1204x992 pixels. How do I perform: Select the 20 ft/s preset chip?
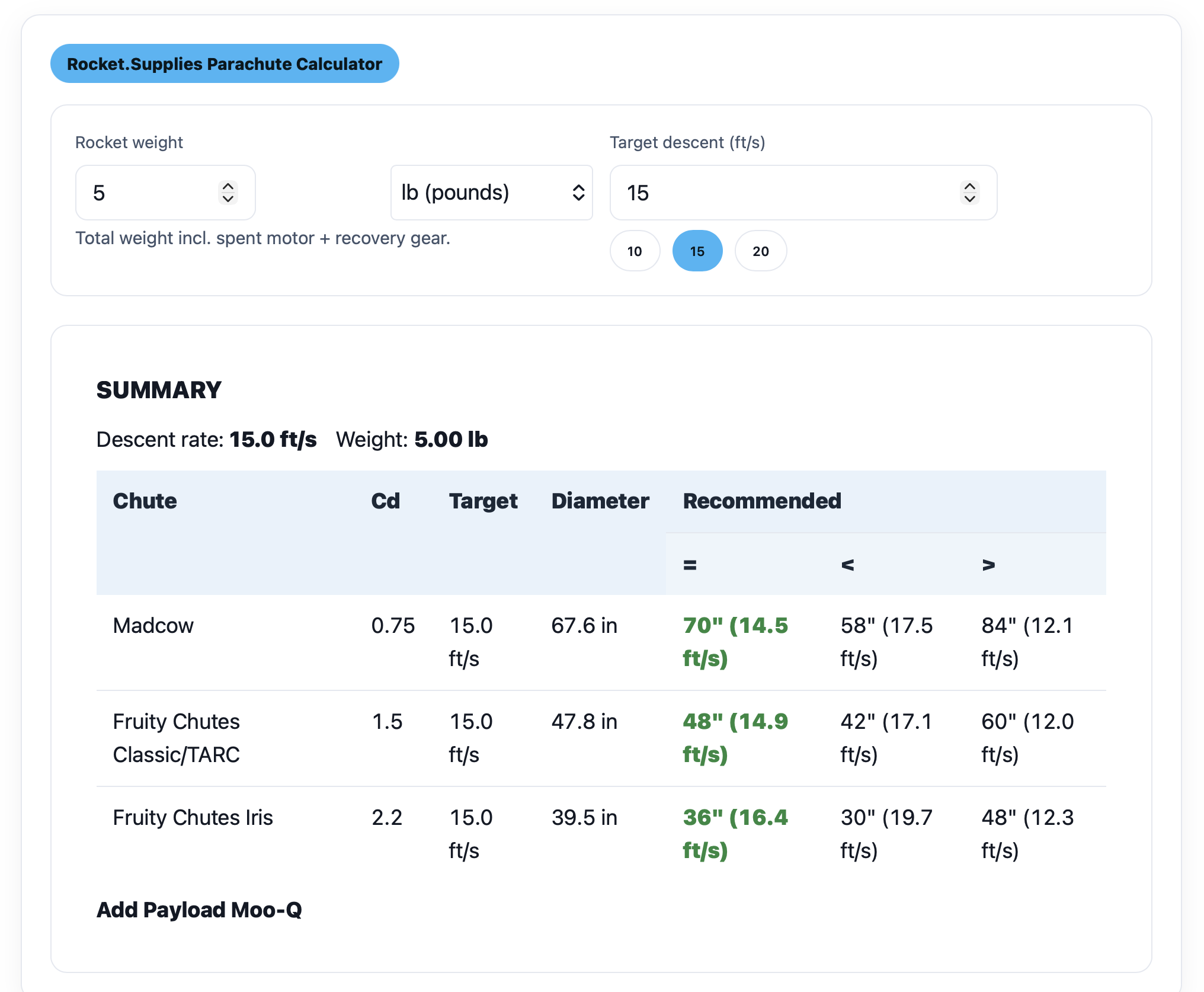click(761, 251)
